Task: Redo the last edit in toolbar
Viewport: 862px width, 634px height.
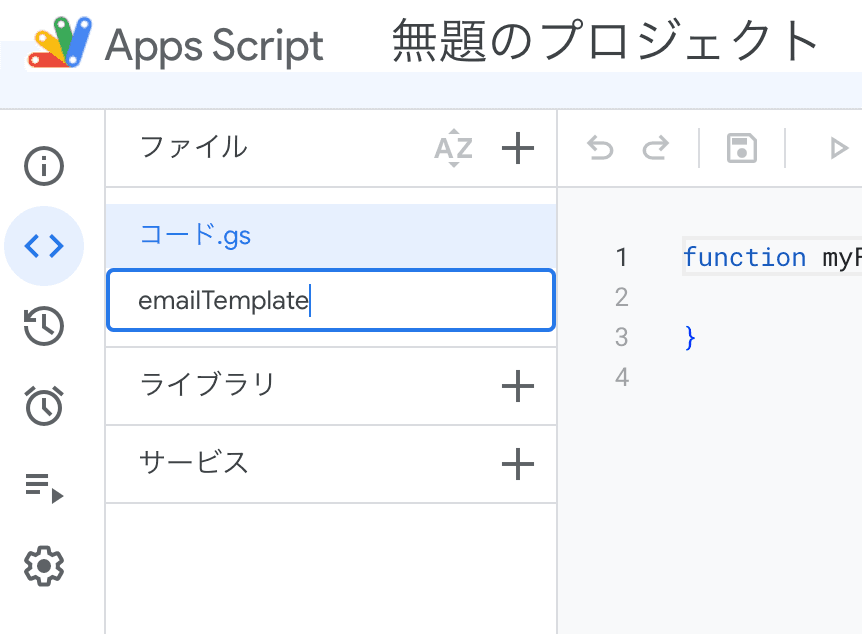Action: click(x=655, y=149)
